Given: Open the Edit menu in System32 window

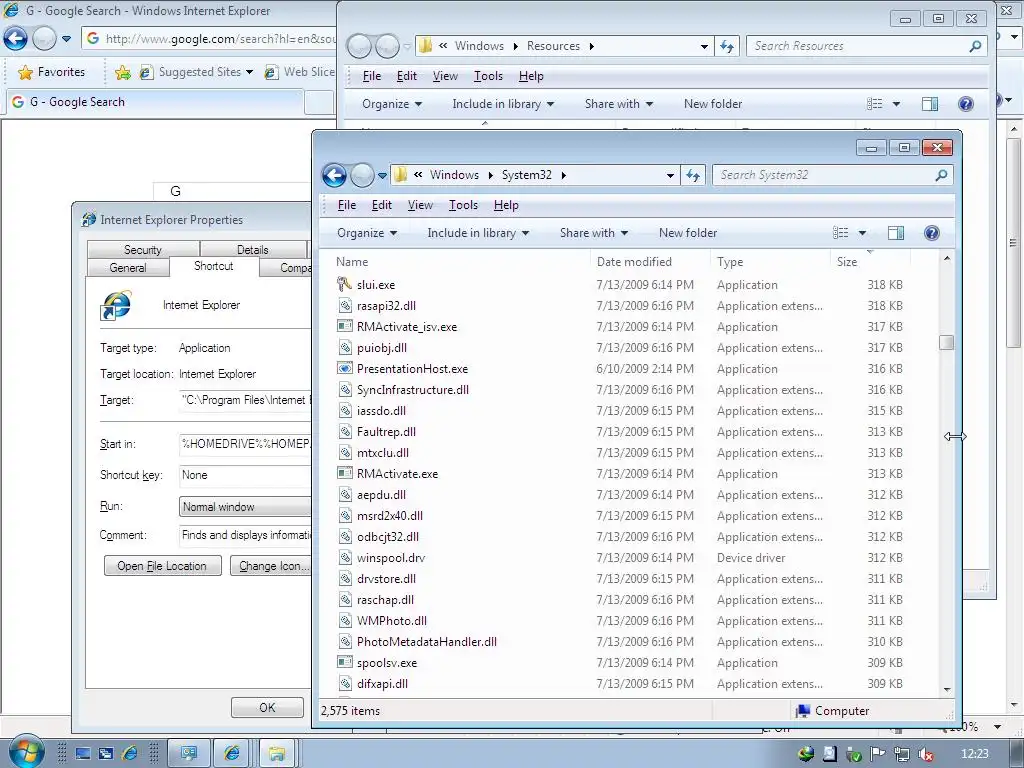Looking at the screenshot, I should click(x=381, y=205).
